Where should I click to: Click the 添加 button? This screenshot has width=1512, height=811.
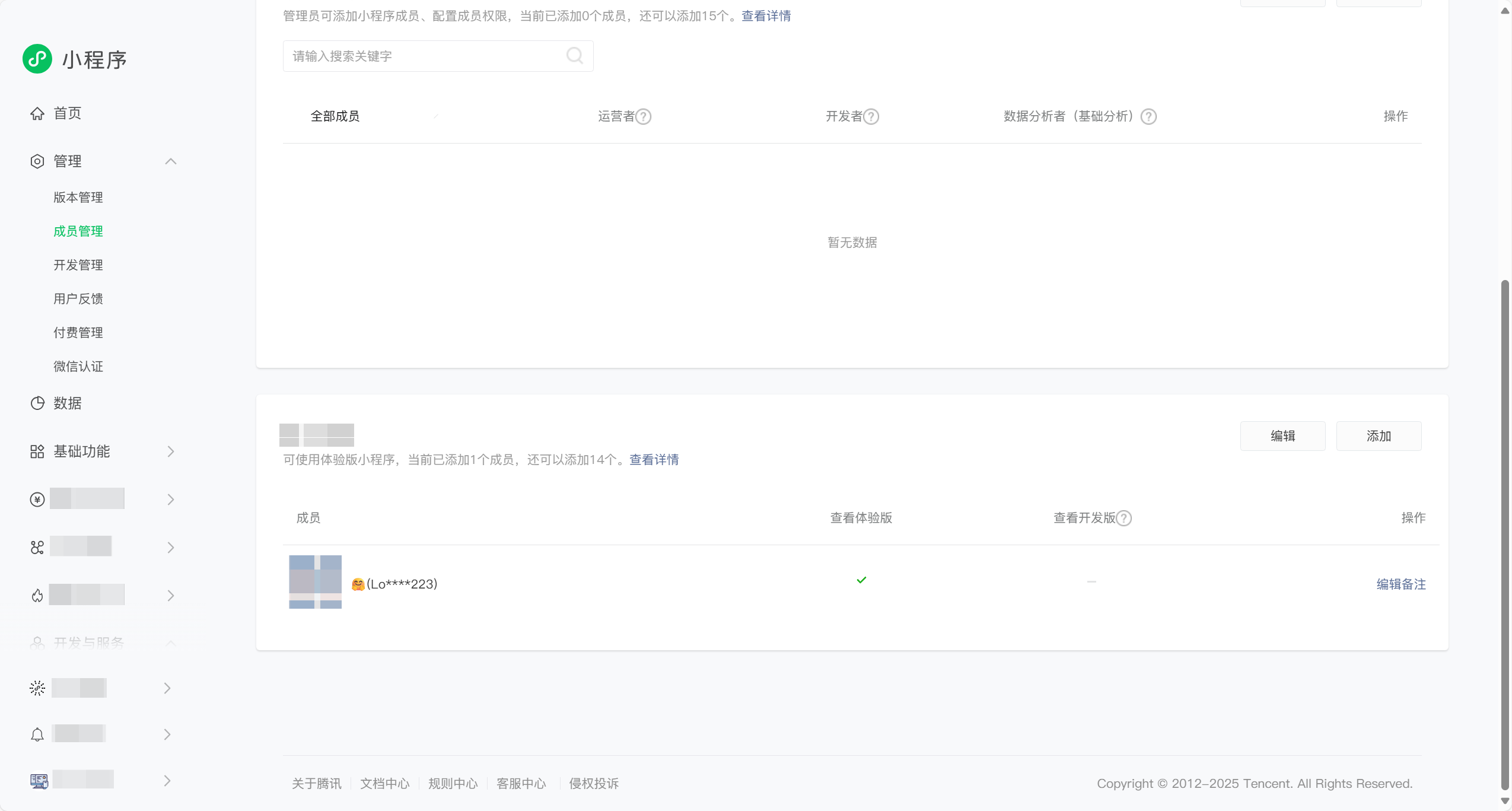click(1379, 436)
